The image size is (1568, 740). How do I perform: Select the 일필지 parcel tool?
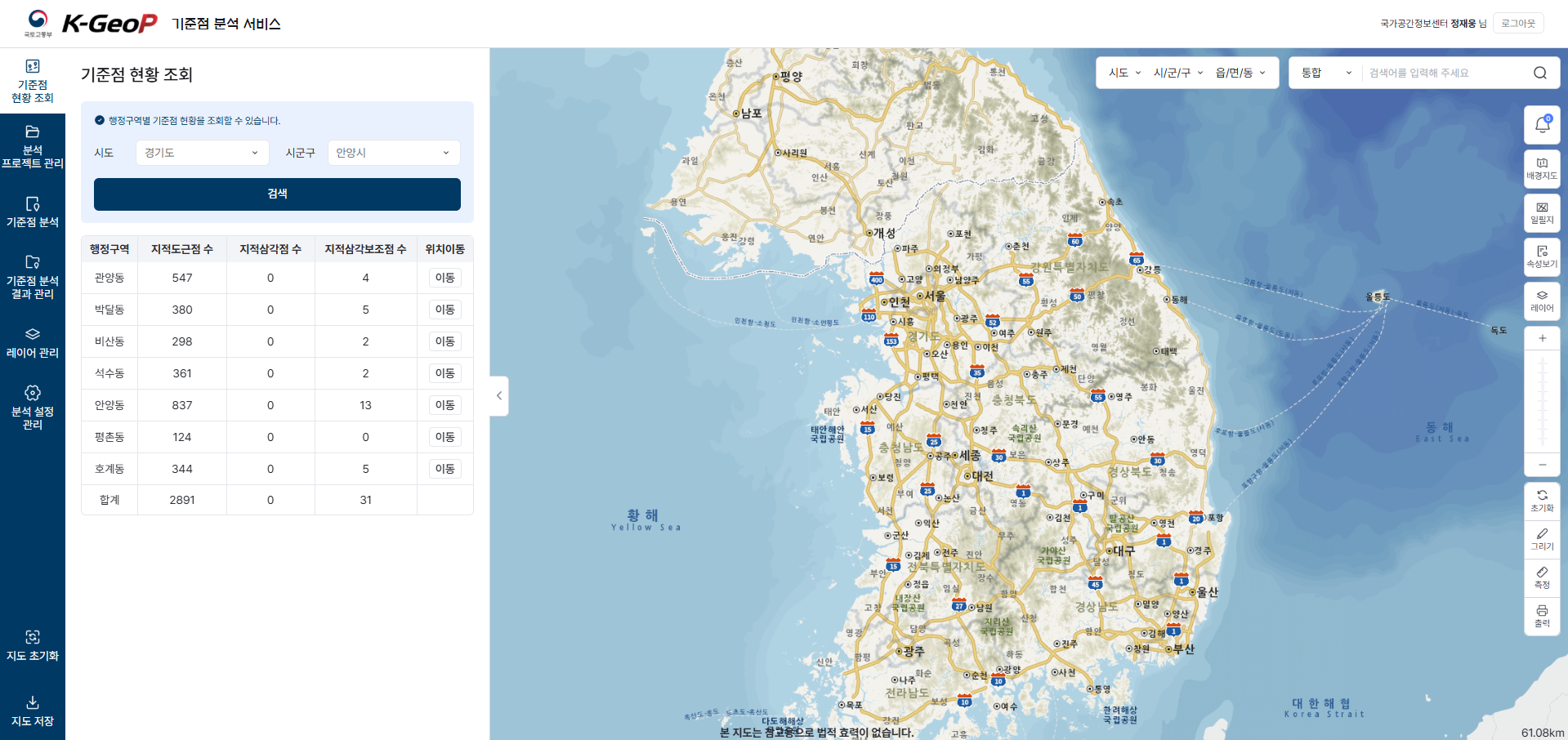(x=1542, y=213)
